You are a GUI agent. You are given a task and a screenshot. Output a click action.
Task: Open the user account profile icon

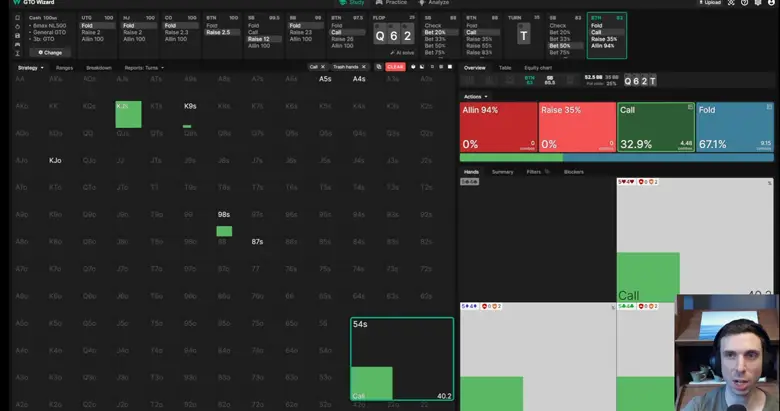click(770, 3)
